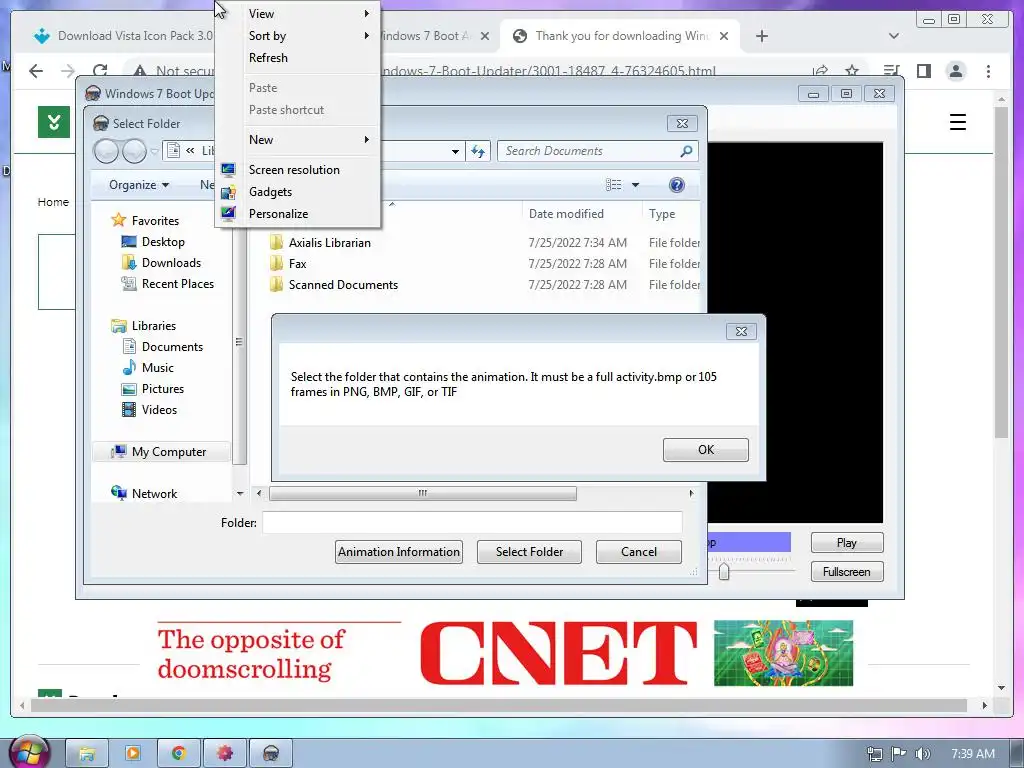Open the address bar history dropdown
The image size is (1024, 768).
[x=455, y=152]
